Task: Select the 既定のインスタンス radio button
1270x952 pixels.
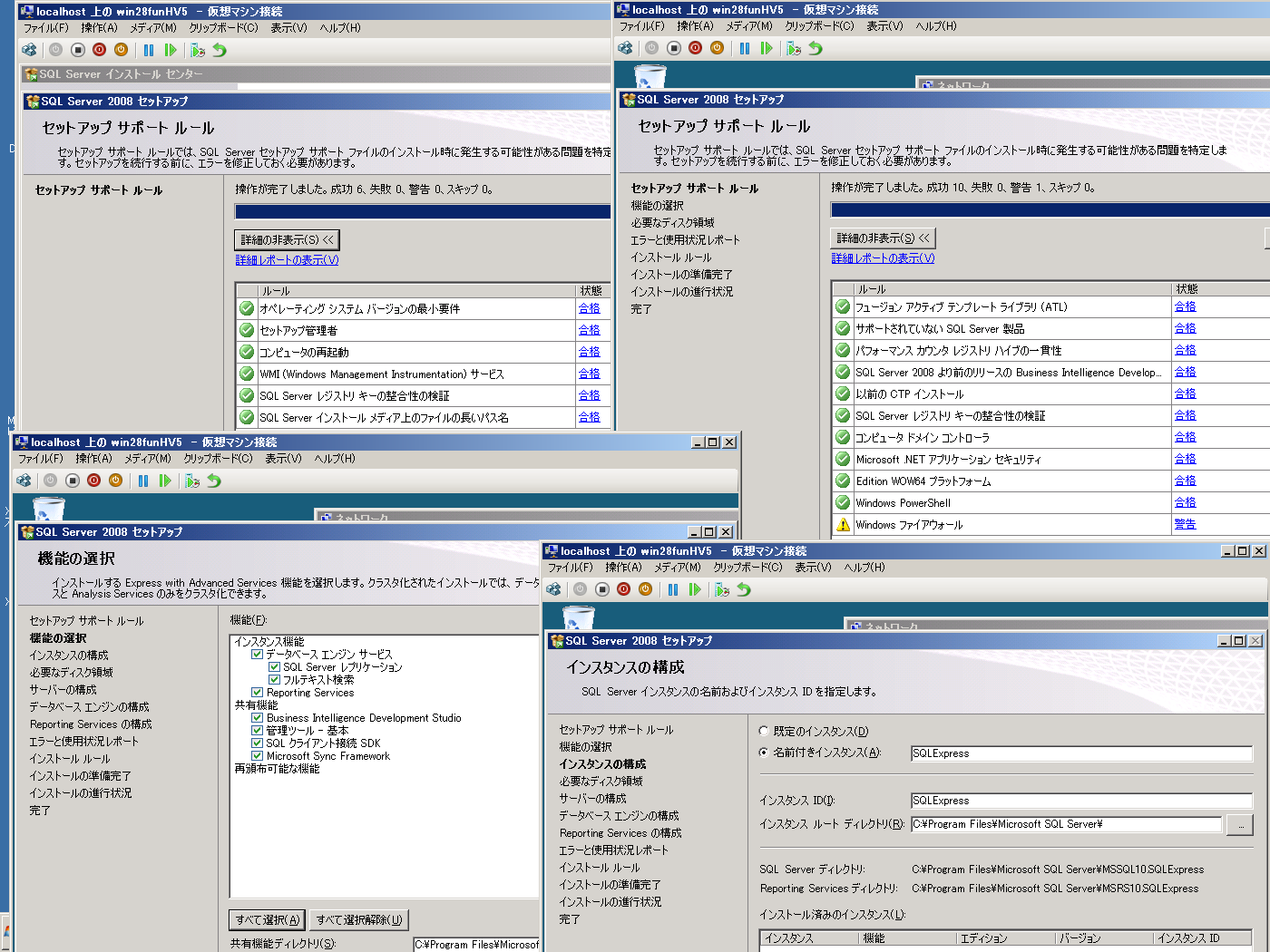Action: (762, 732)
